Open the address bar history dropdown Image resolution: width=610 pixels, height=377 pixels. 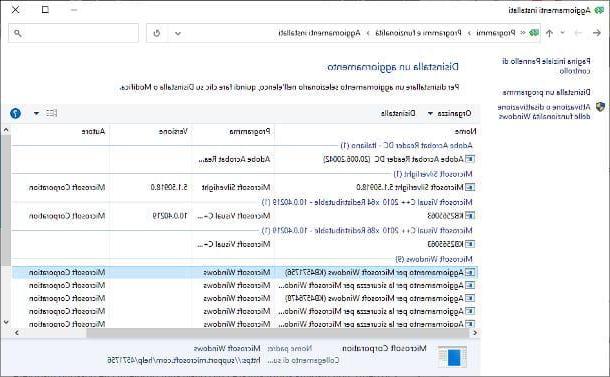178,33
